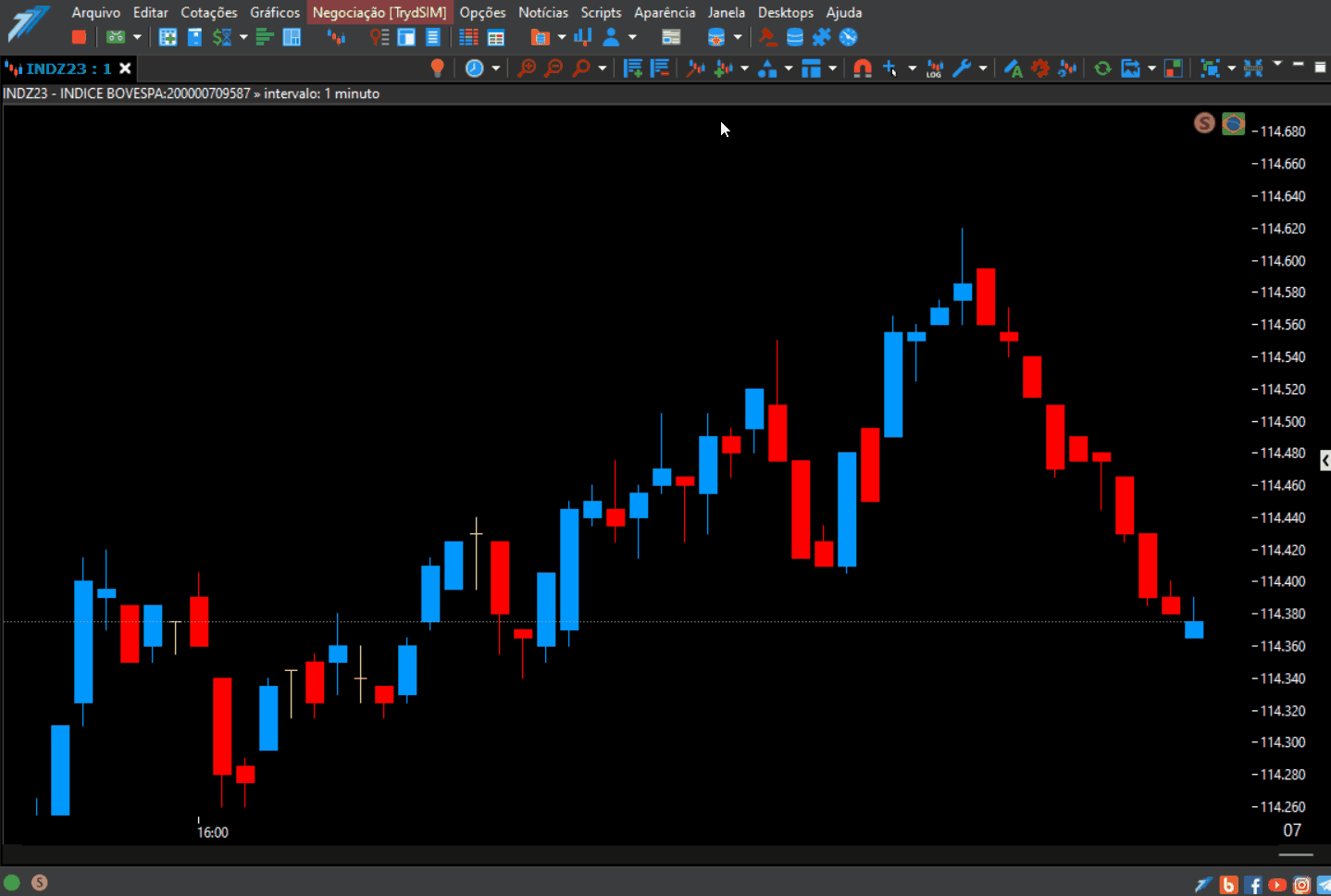Expand the dropdown next to the gamepad icon
The width and height of the screenshot is (1331, 896).
tap(137, 37)
